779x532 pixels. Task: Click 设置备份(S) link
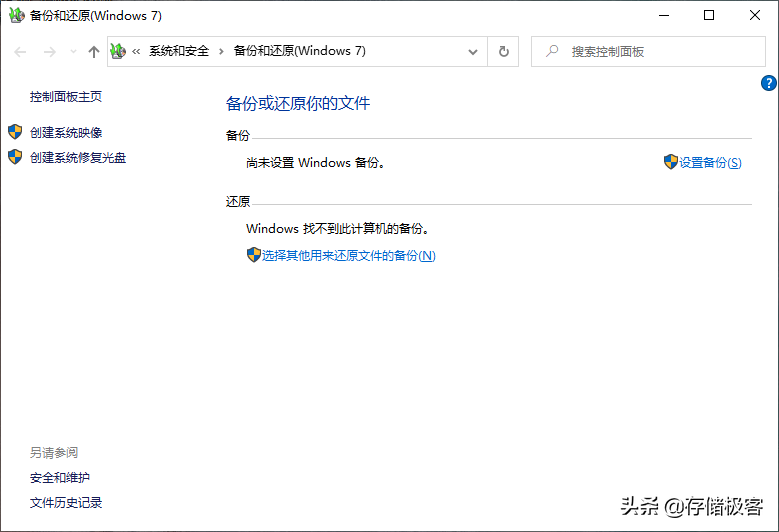click(x=710, y=163)
